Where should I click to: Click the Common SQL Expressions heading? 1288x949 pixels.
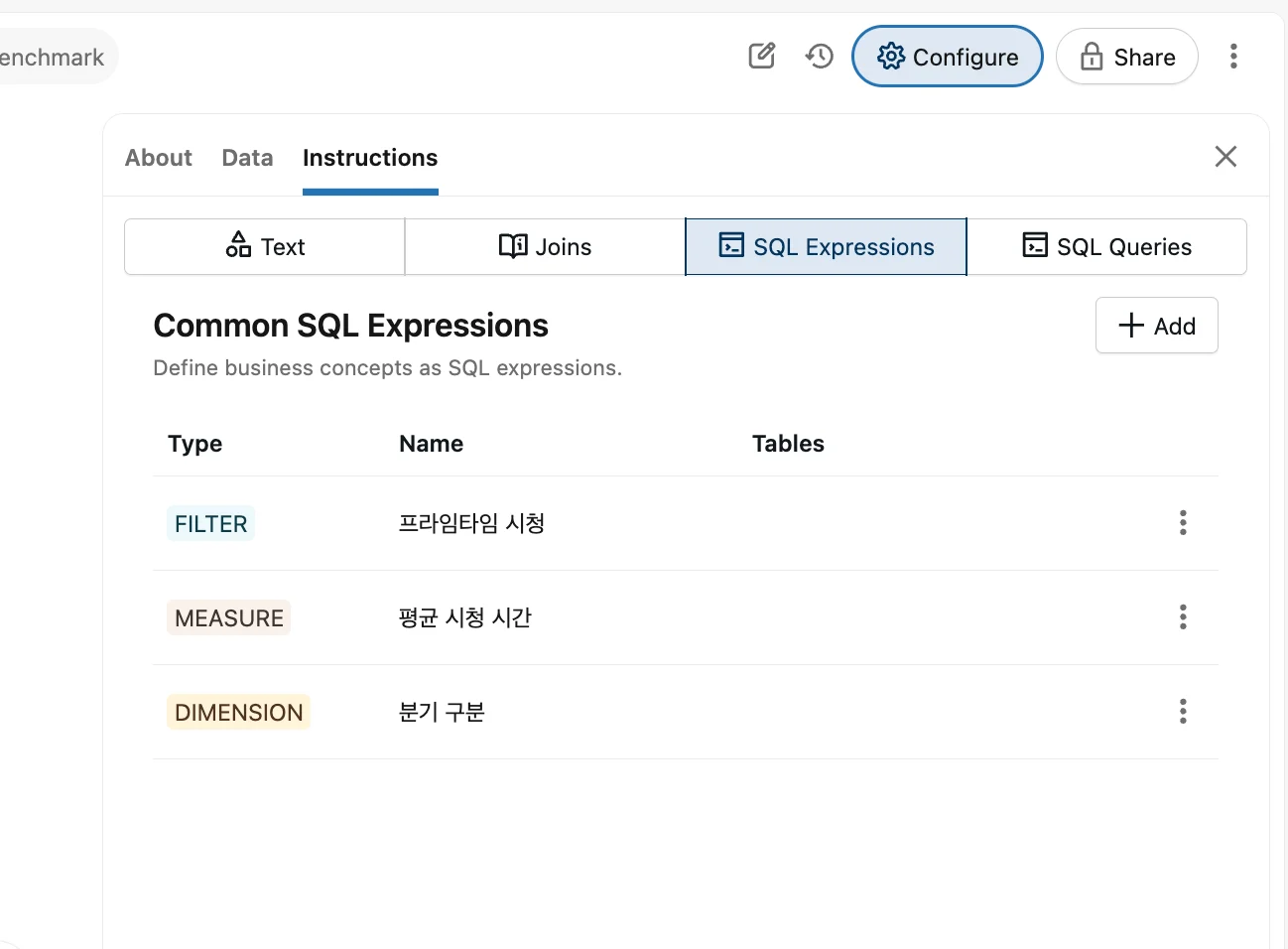pyautogui.click(x=350, y=326)
